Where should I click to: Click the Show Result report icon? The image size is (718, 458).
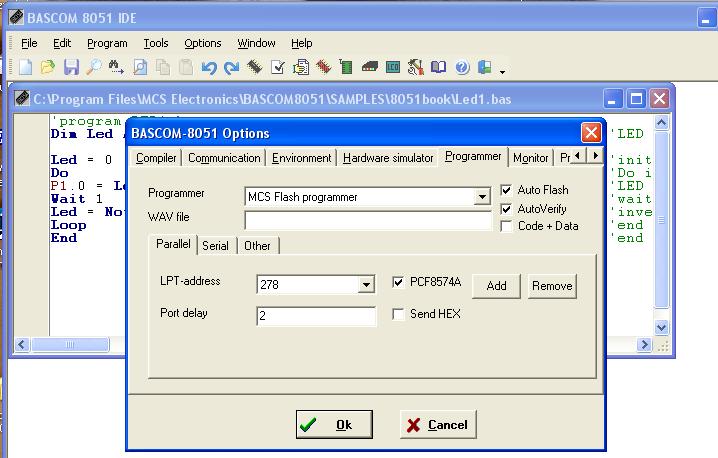click(301, 67)
